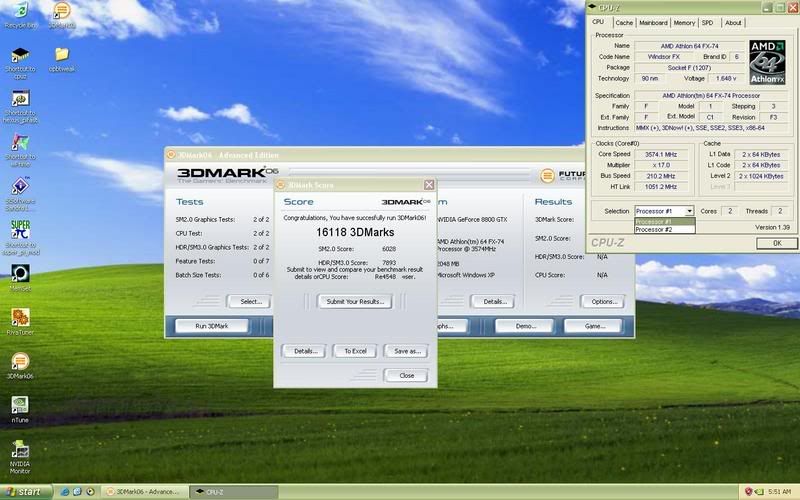Open the Windows Start menu
This screenshot has width=800, height=500.
[x=24, y=491]
